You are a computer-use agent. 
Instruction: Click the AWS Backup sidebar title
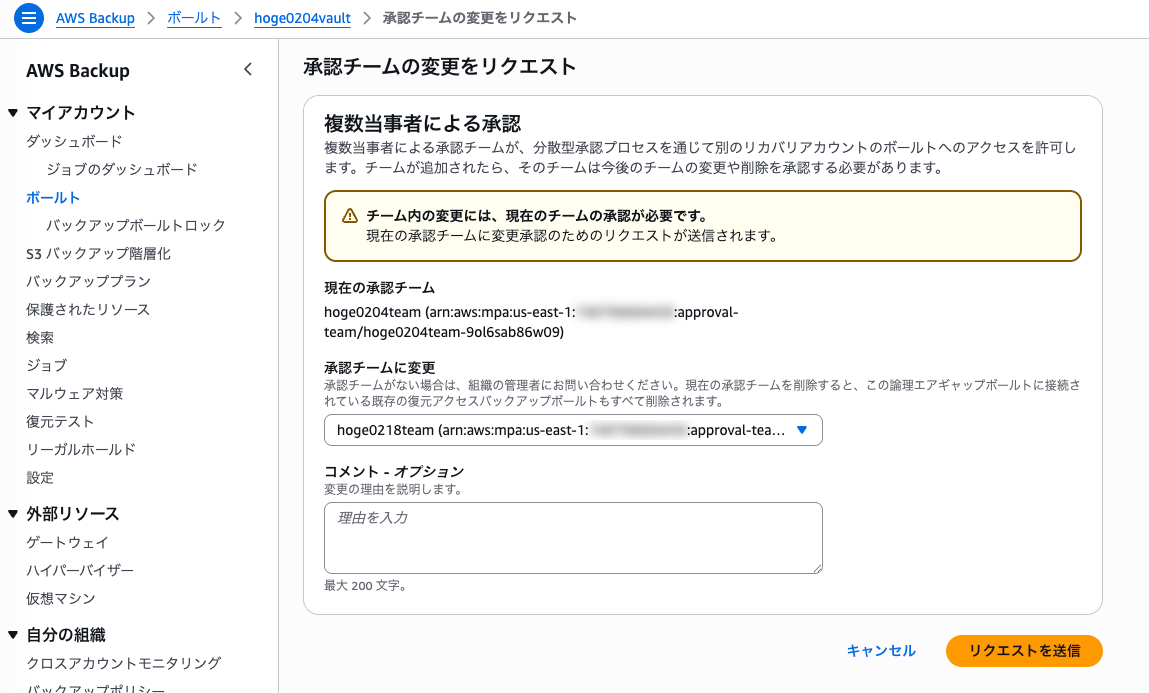78,71
